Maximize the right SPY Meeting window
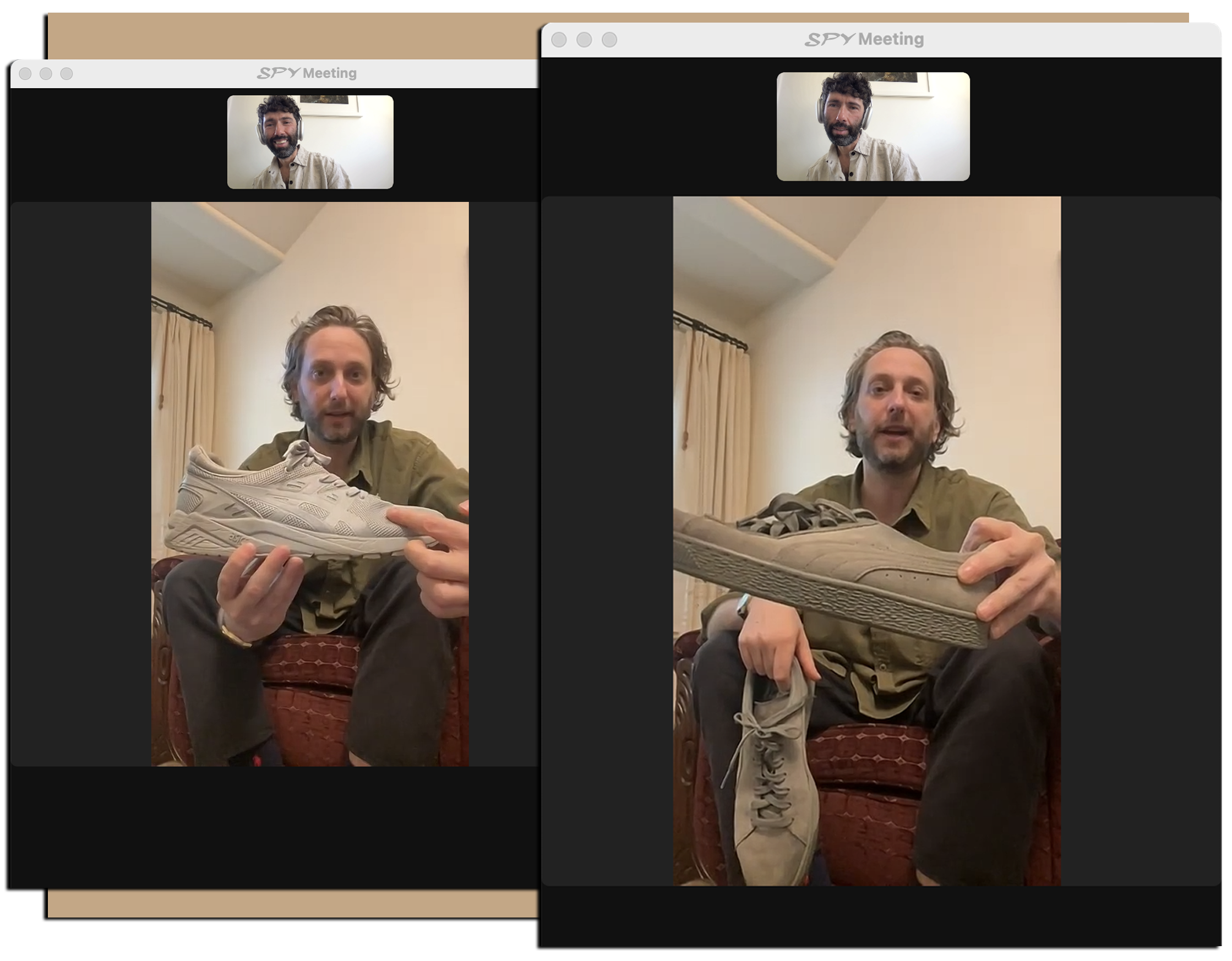Image resolution: width=1232 pixels, height=961 pixels. (x=609, y=40)
